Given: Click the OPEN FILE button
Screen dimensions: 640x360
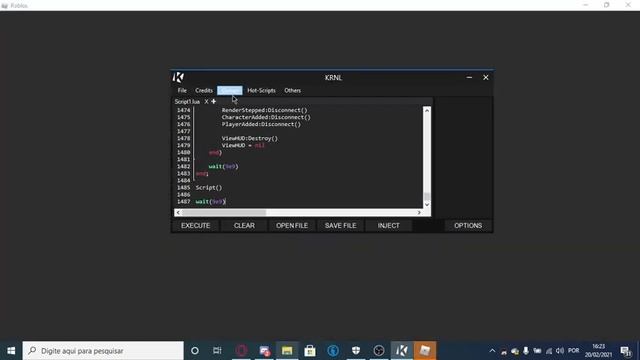Looking at the screenshot, I should (x=292, y=225).
